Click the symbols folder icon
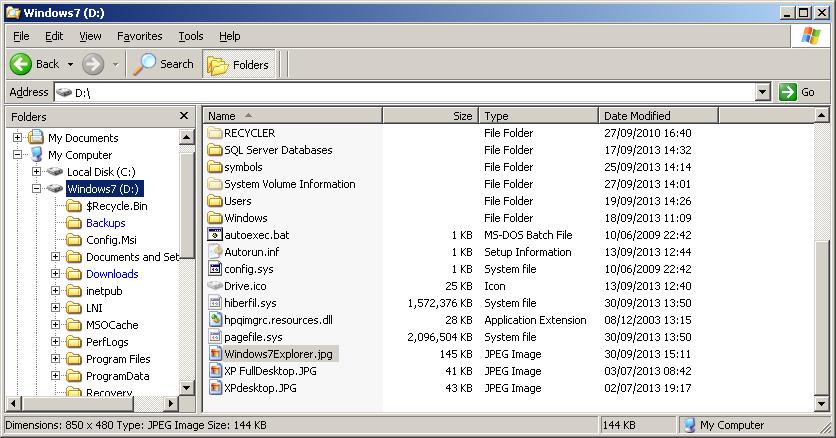 [214, 167]
